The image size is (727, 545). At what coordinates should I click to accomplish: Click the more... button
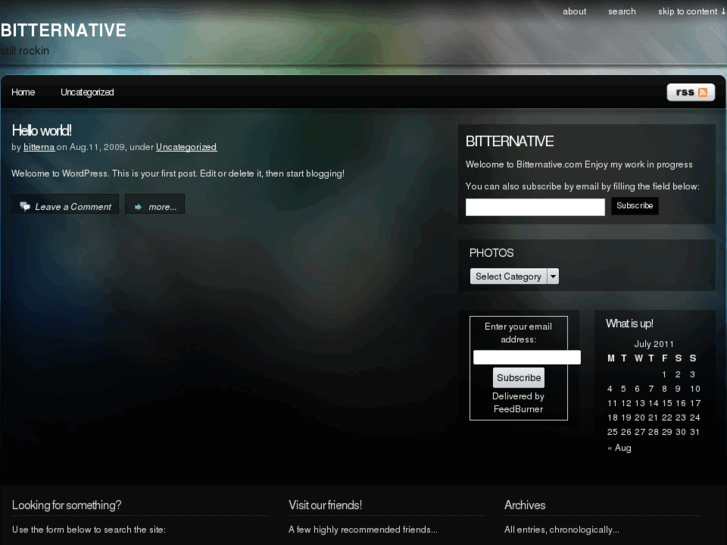pyautogui.click(x=155, y=206)
